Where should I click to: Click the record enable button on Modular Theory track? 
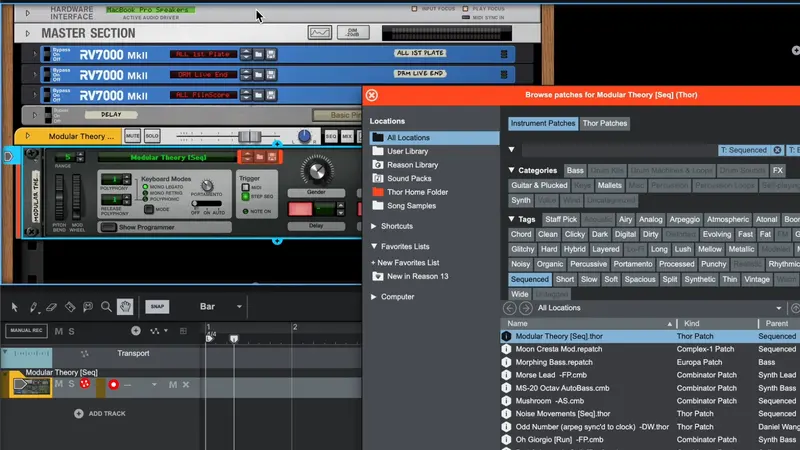coord(113,385)
